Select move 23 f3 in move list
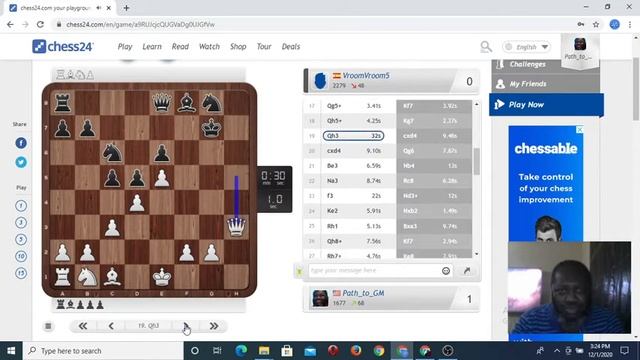This screenshot has height=360, width=640. coord(353,196)
